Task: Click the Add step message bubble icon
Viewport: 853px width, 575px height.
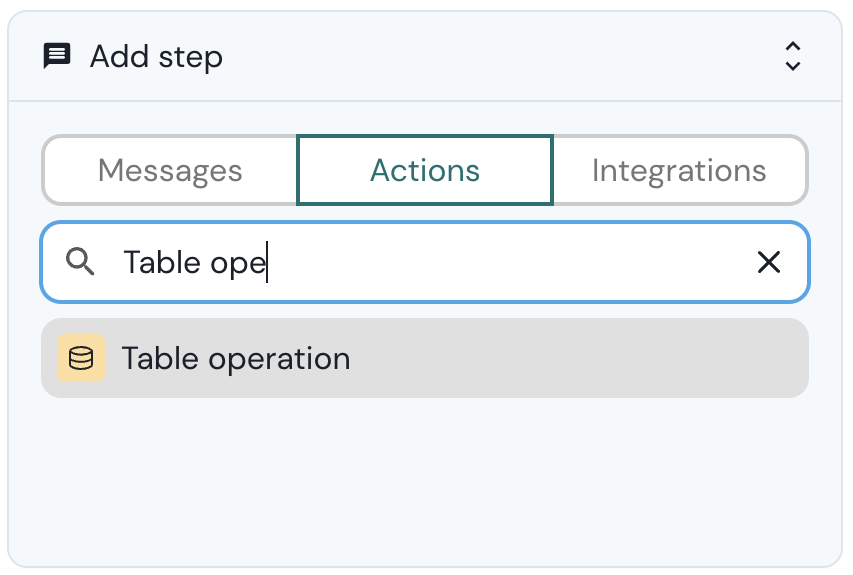Action: coord(57,56)
